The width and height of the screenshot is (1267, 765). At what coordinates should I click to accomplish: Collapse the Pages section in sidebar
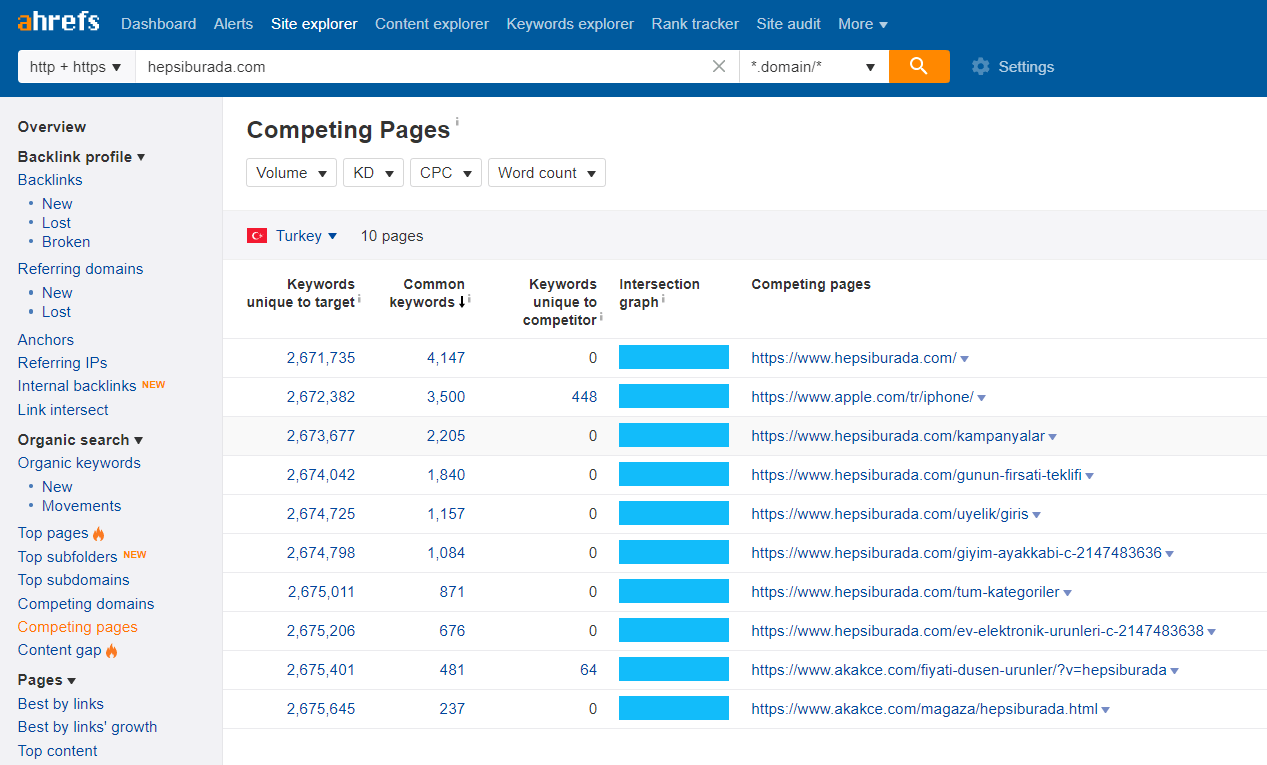(47, 680)
